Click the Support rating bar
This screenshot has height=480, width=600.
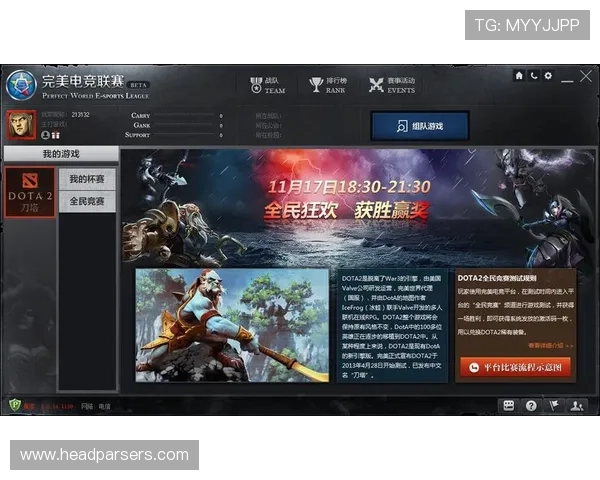point(184,135)
